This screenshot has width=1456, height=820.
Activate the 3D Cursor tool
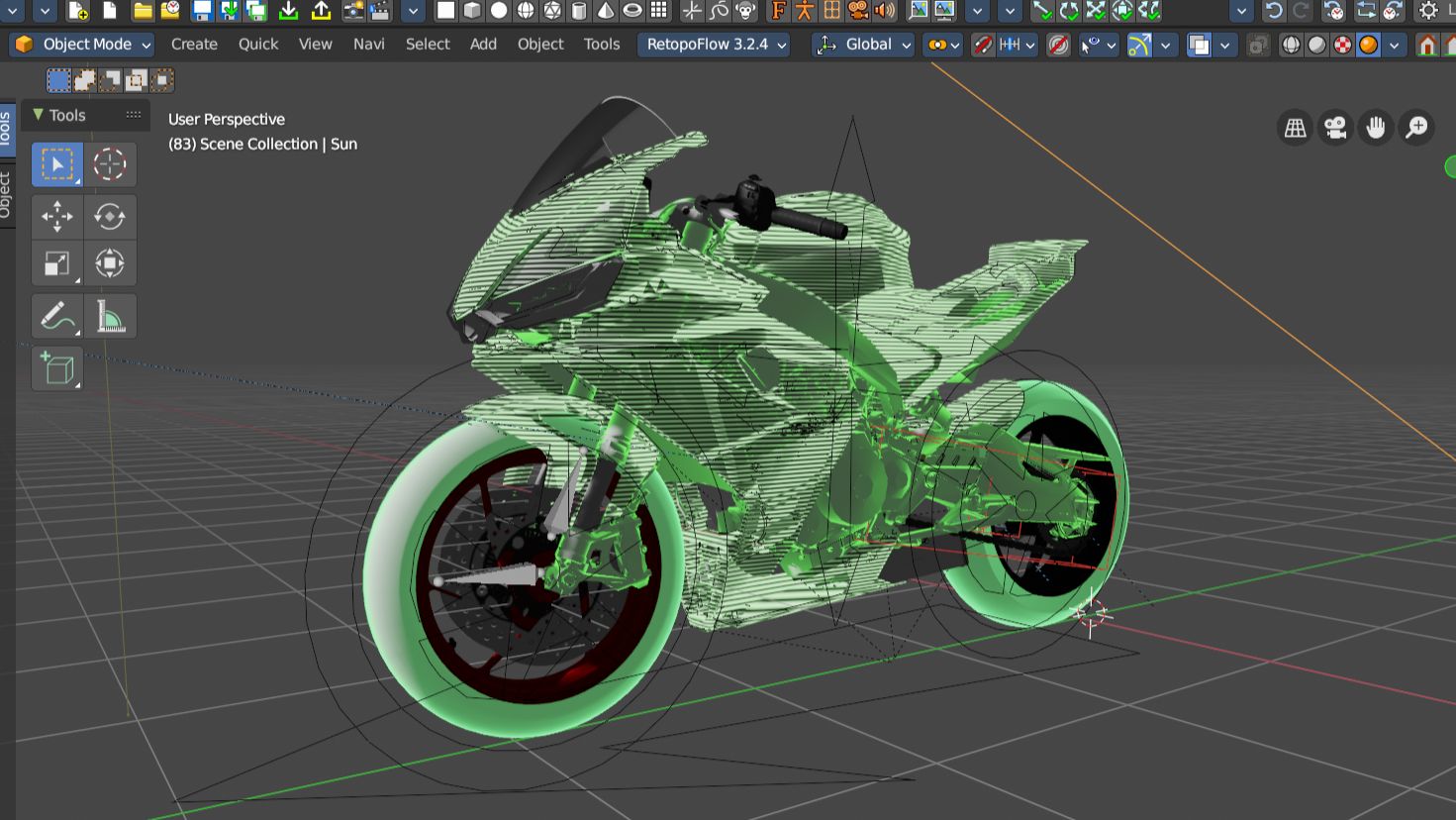pyautogui.click(x=109, y=164)
